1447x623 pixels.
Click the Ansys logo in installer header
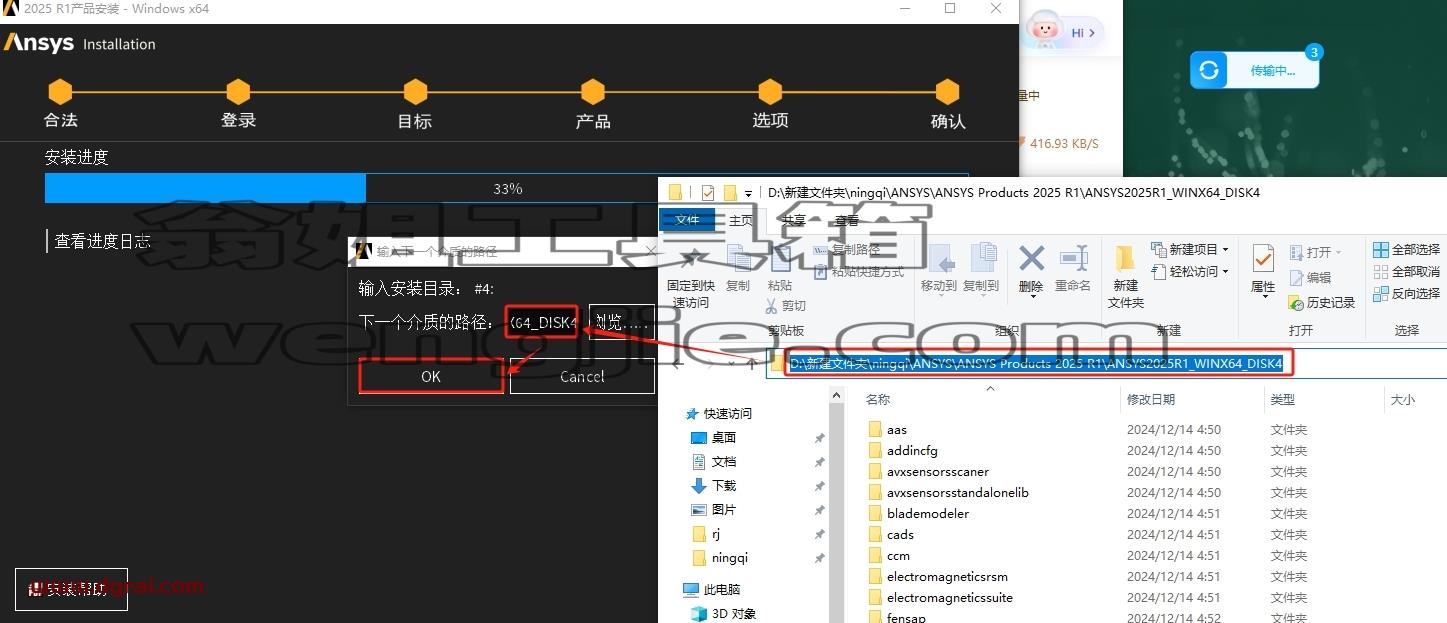40,43
